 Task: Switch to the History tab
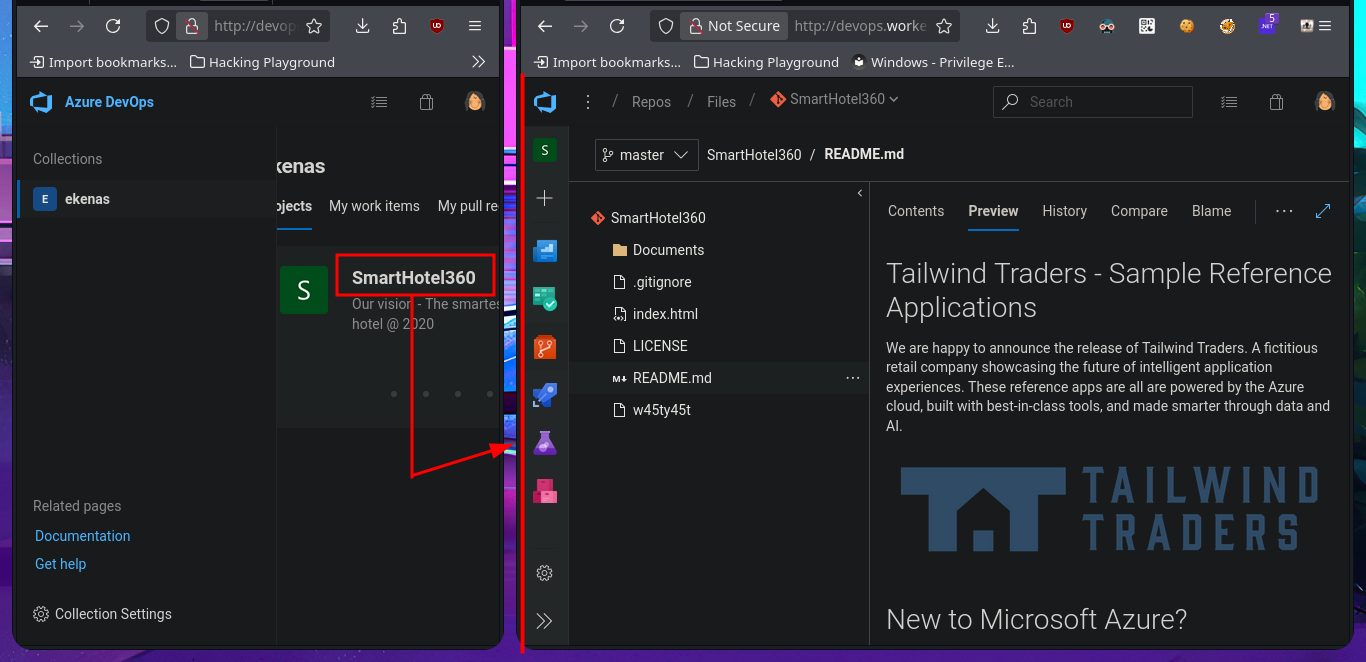coord(1064,211)
